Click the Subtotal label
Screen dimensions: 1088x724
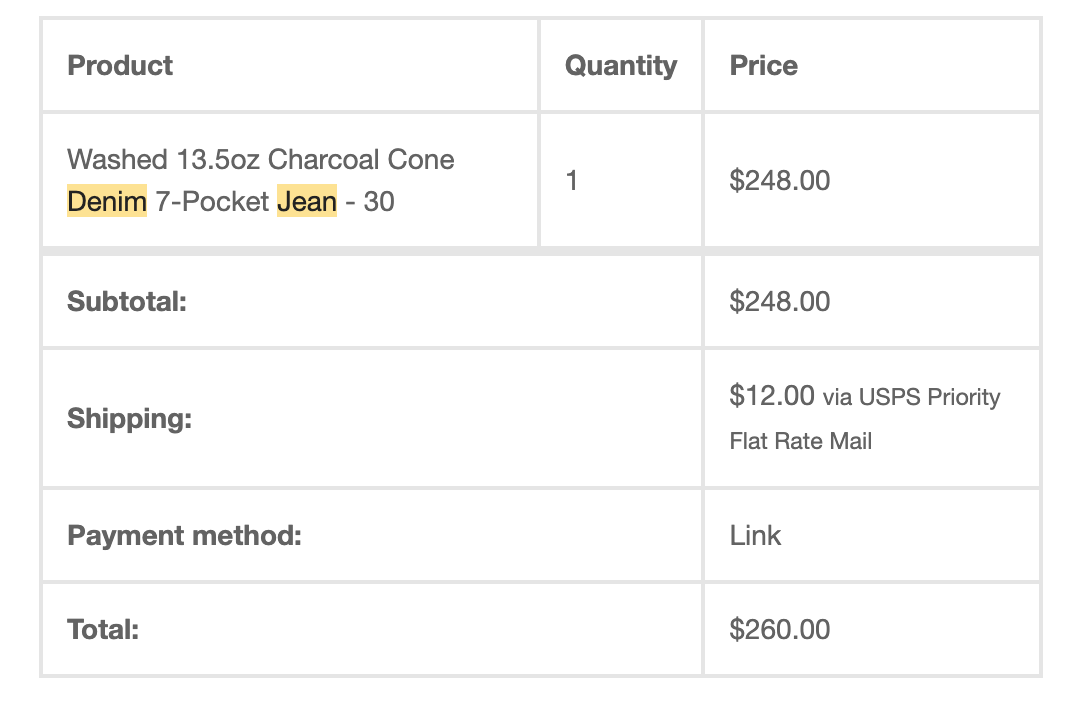coord(127,302)
